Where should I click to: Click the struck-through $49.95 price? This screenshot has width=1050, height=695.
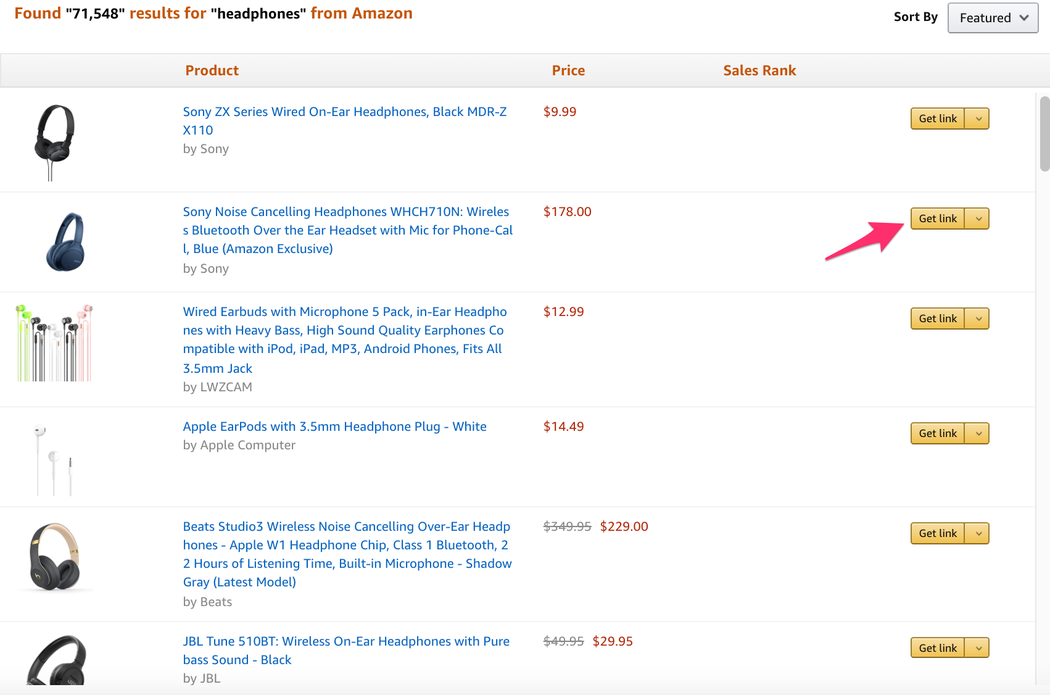tap(563, 641)
